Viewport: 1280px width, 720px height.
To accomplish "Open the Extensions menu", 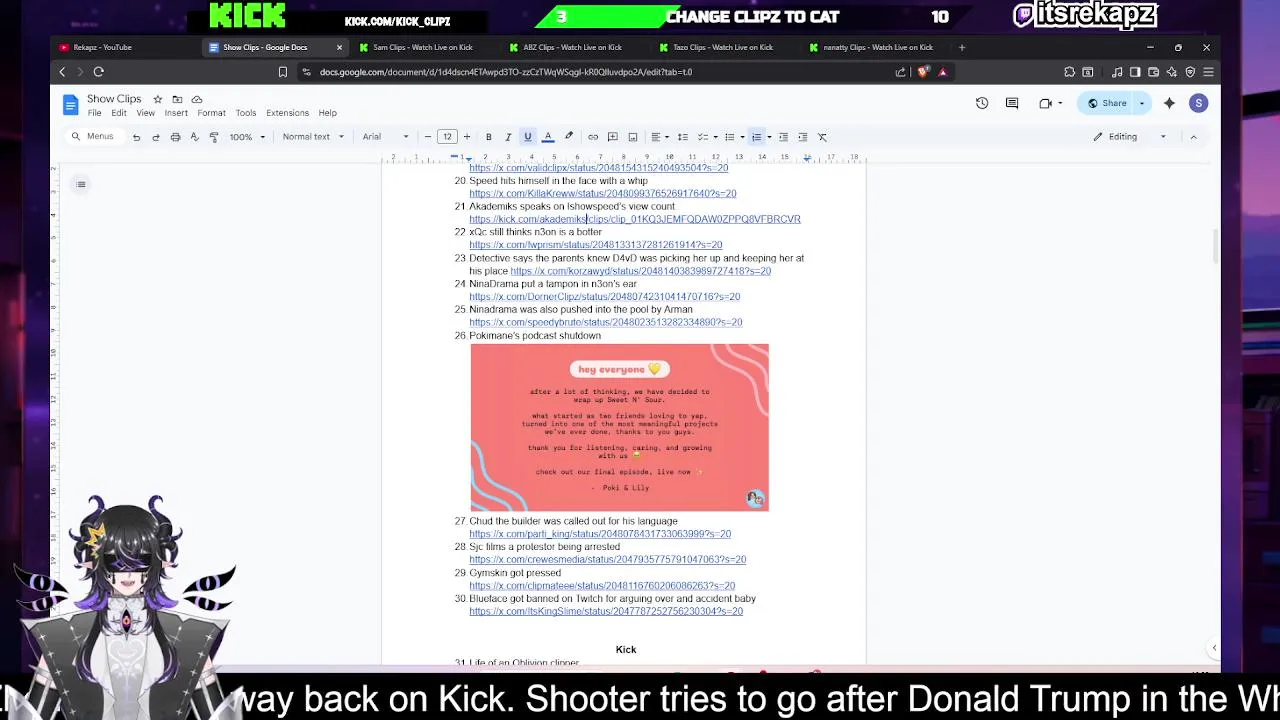I will tap(287, 113).
